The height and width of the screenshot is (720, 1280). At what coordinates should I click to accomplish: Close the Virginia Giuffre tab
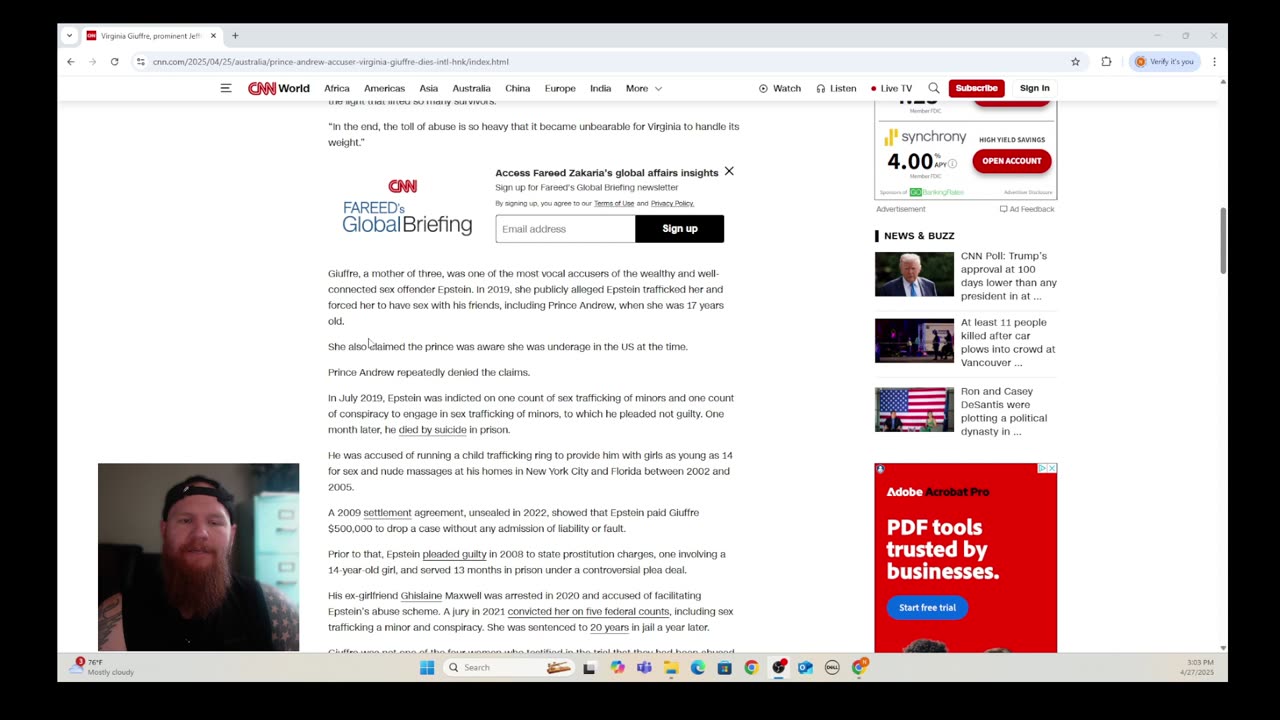pyautogui.click(x=213, y=36)
